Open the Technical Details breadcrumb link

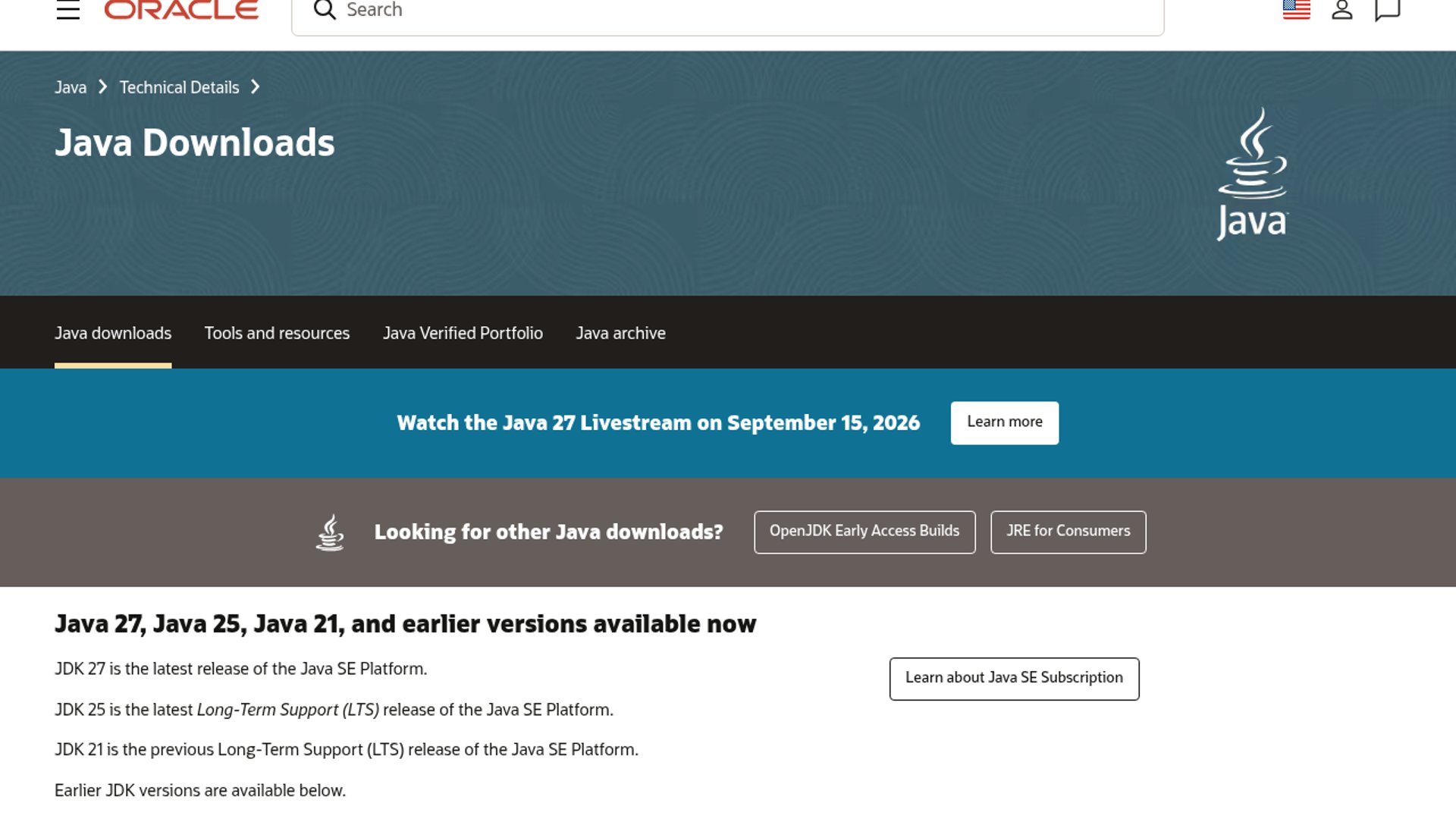[x=179, y=88]
